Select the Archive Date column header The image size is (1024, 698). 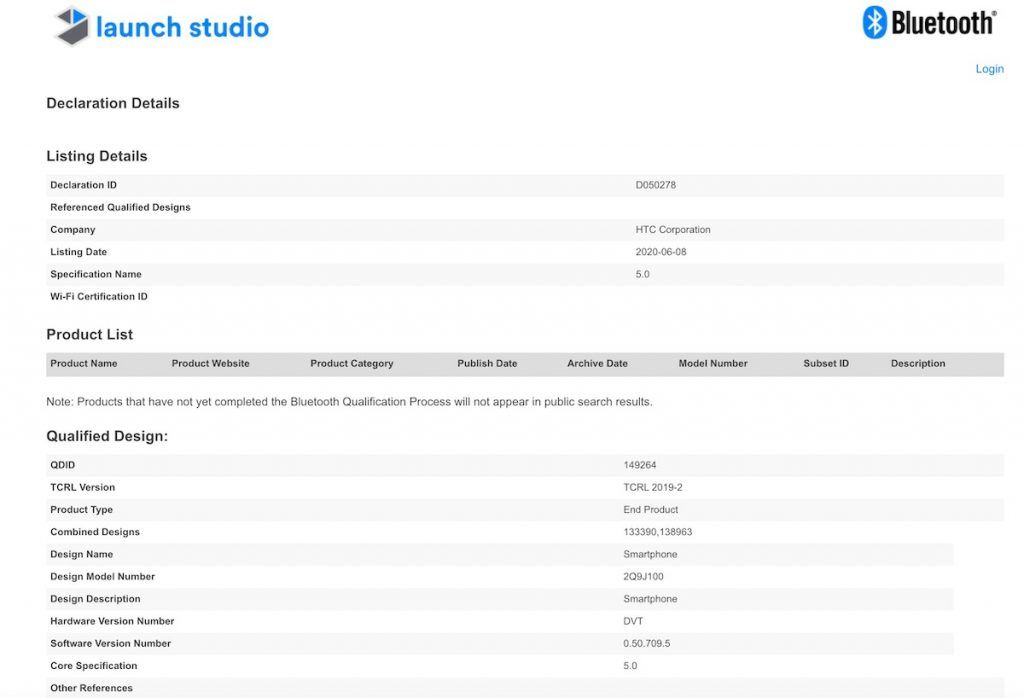point(597,364)
